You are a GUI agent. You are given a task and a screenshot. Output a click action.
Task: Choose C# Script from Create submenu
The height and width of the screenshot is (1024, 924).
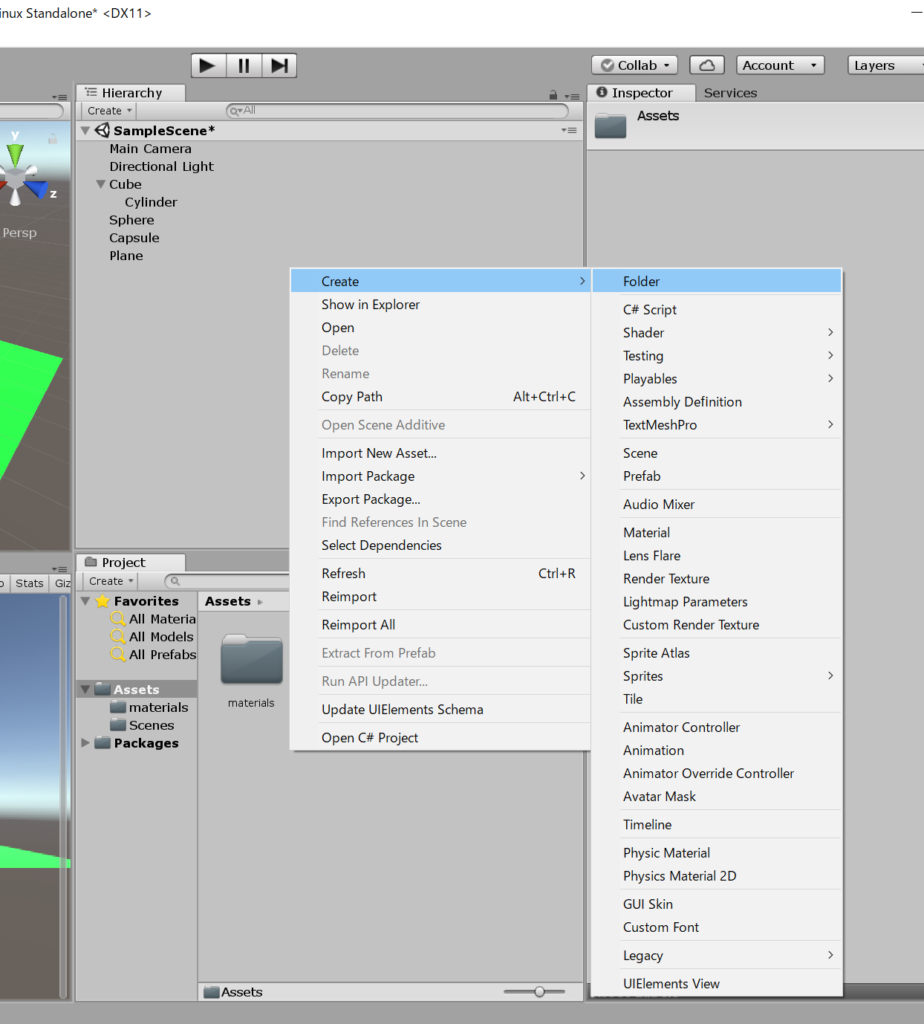click(650, 310)
